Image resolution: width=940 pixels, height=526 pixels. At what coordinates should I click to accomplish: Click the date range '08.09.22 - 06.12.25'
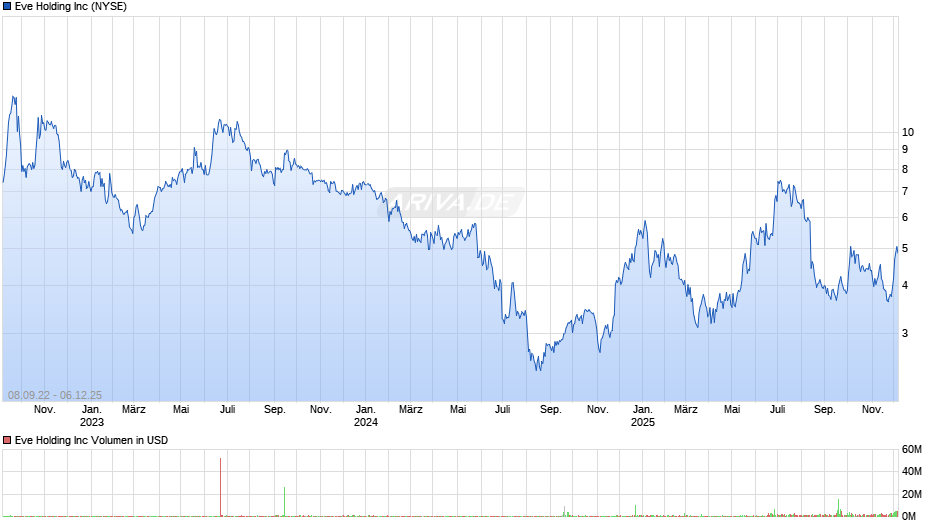tap(55, 395)
